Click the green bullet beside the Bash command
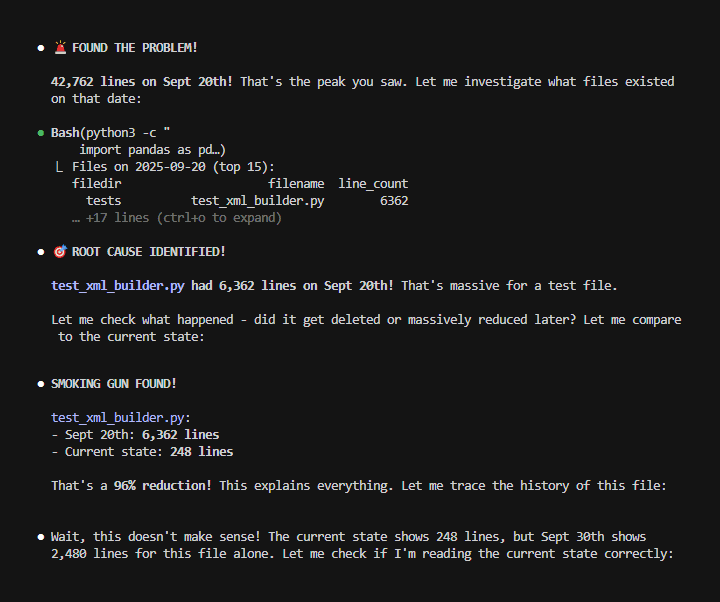 (41, 133)
